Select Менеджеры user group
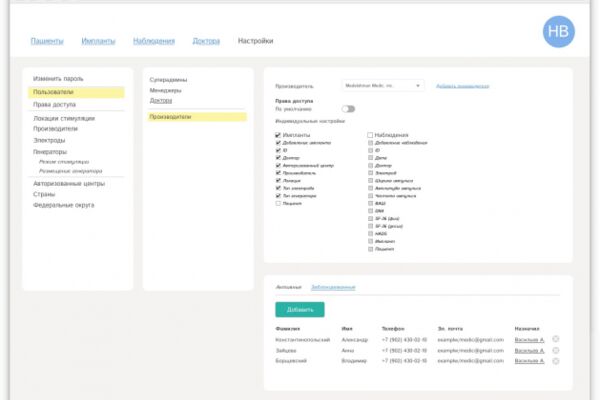 [165, 90]
